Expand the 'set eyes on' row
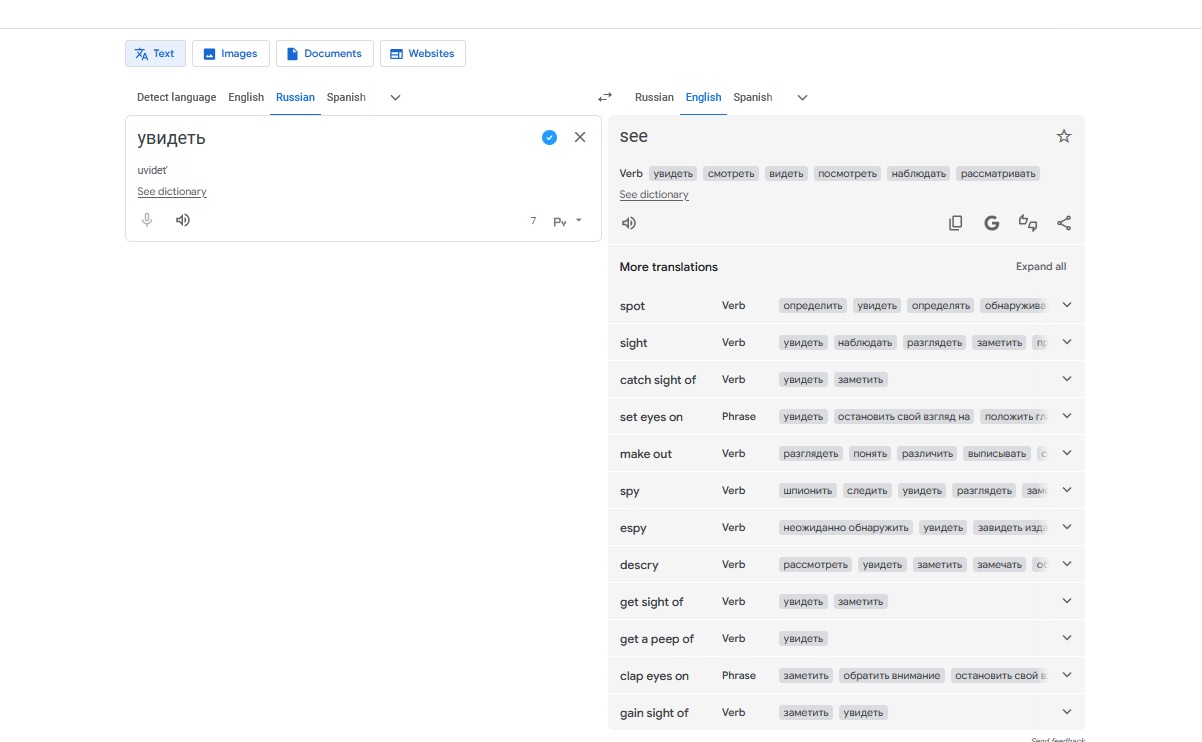Screen dimensions: 1202x742 click(1067, 416)
